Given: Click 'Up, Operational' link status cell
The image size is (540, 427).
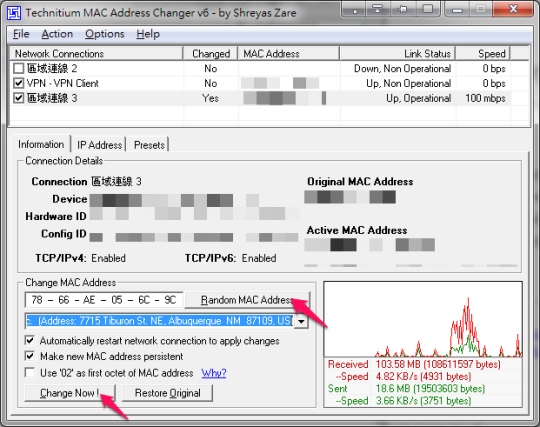Looking at the screenshot, I should point(418,98).
